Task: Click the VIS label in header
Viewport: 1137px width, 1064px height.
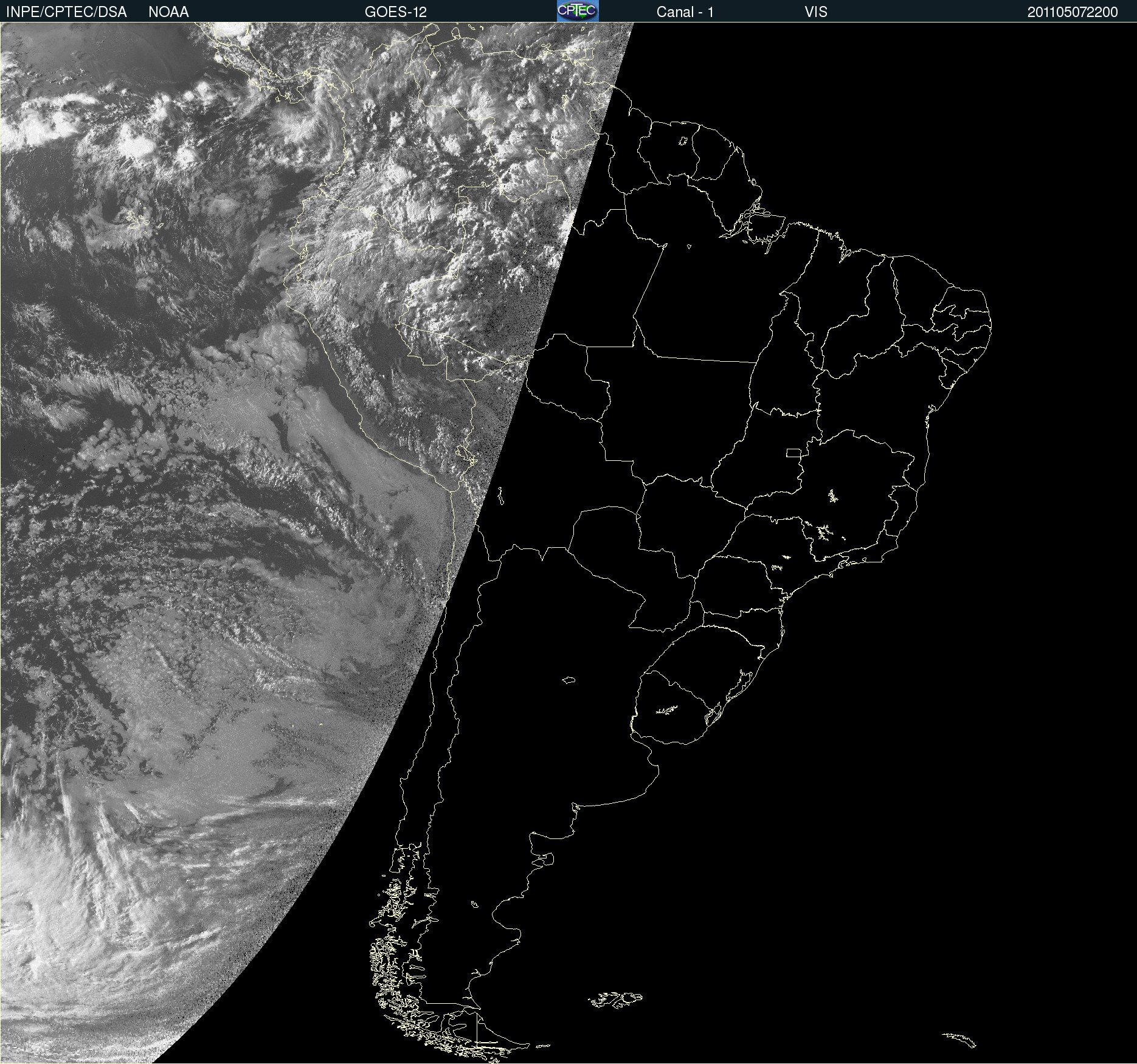Action: pyautogui.click(x=816, y=12)
